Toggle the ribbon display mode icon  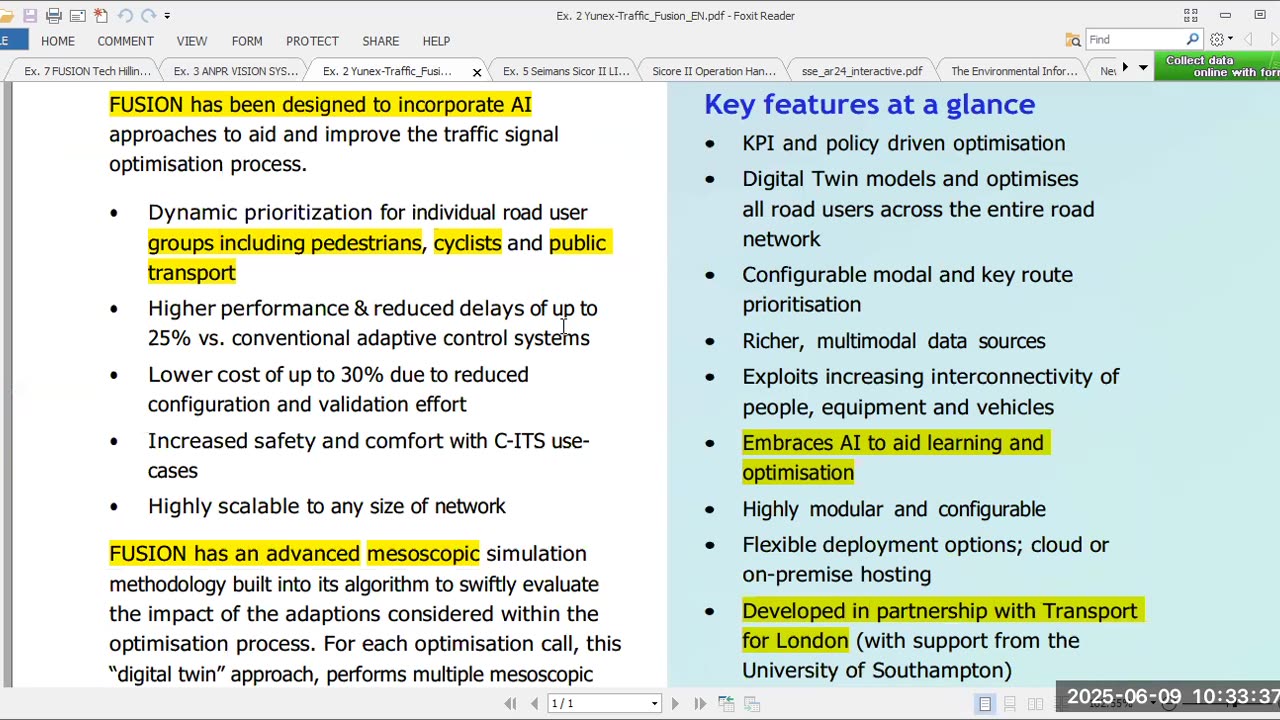tap(1190, 15)
